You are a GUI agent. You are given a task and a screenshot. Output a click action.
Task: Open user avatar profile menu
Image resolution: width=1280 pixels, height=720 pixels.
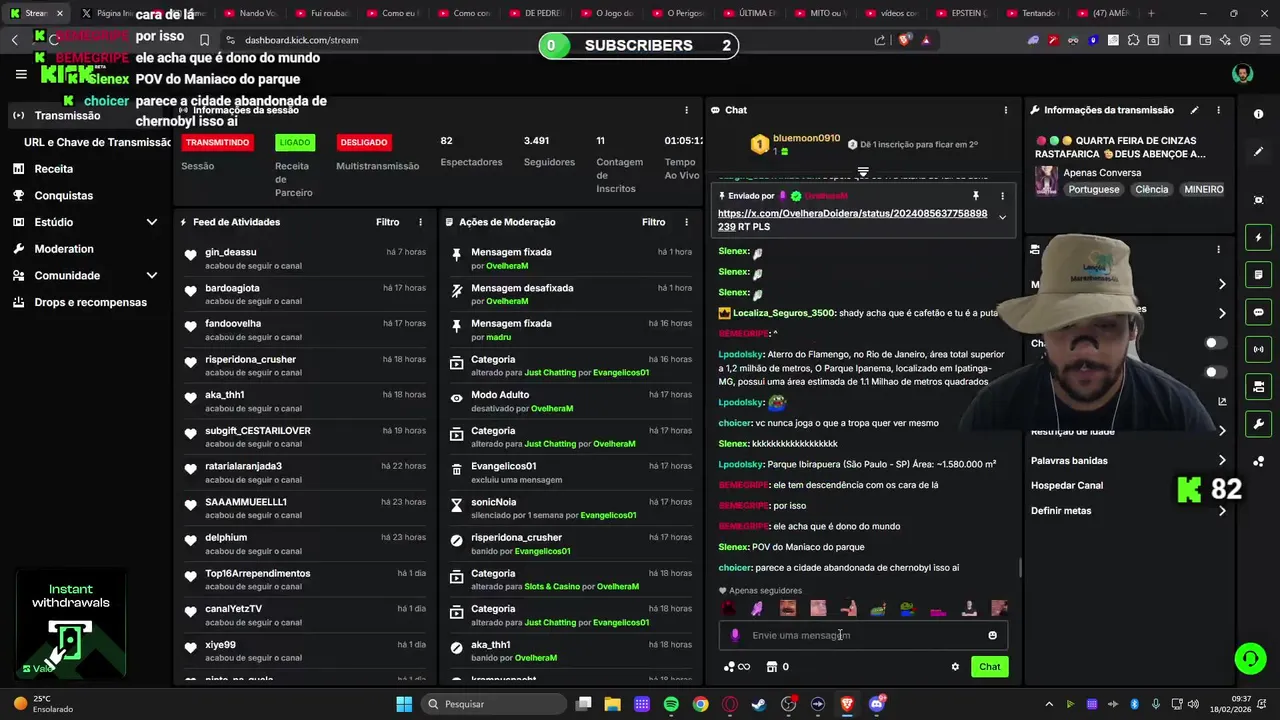1242,74
